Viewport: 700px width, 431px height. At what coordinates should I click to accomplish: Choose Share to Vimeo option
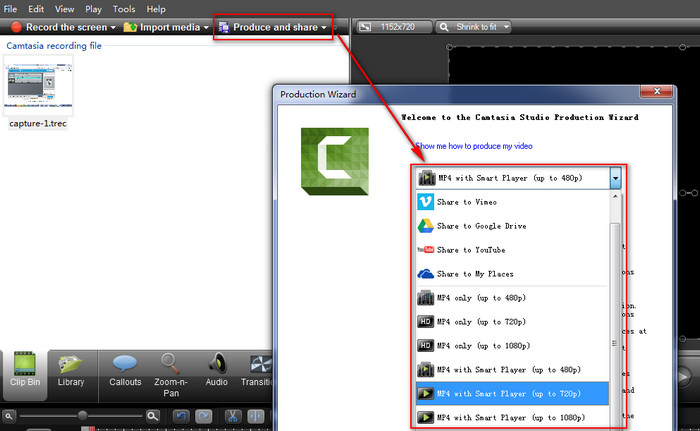click(x=512, y=202)
